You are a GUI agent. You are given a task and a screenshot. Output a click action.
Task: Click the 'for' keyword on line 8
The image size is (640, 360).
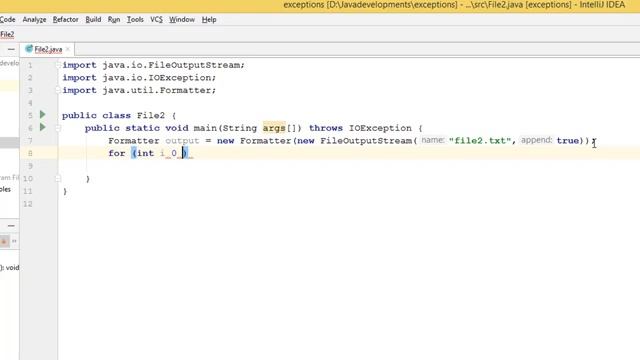tap(117, 153)
